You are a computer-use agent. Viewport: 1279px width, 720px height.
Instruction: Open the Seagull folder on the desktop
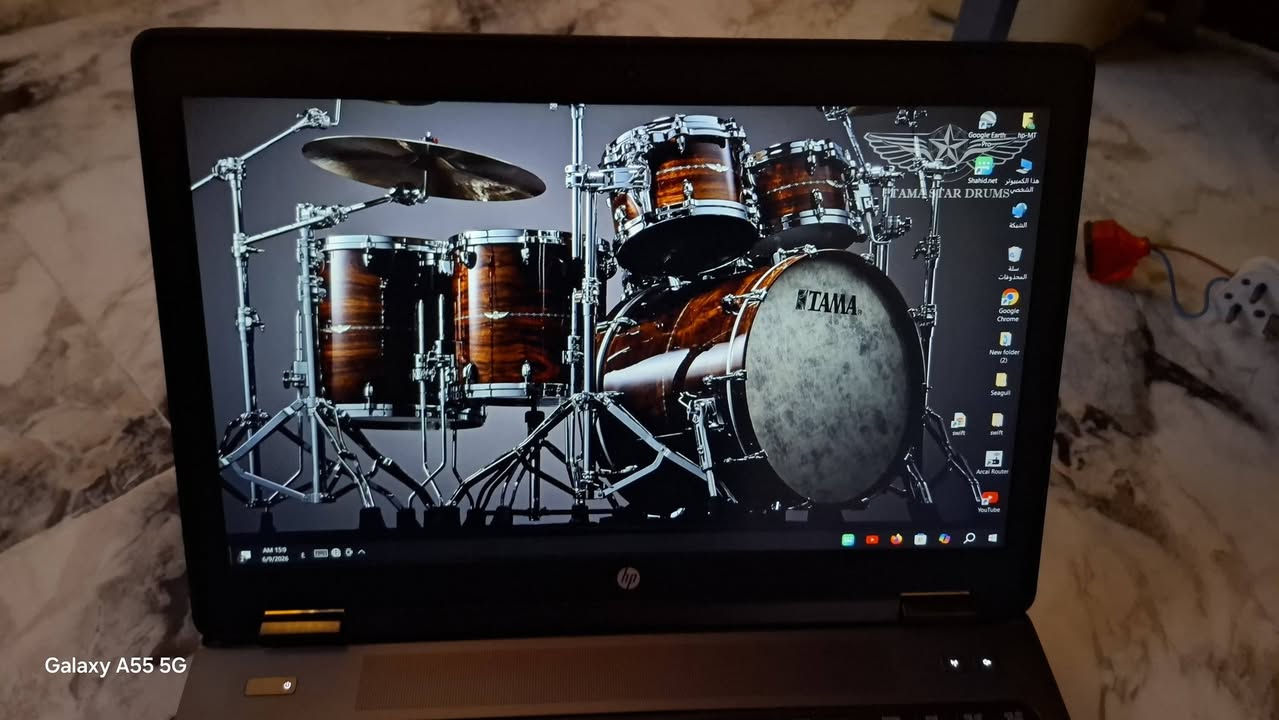coord(999,385)
